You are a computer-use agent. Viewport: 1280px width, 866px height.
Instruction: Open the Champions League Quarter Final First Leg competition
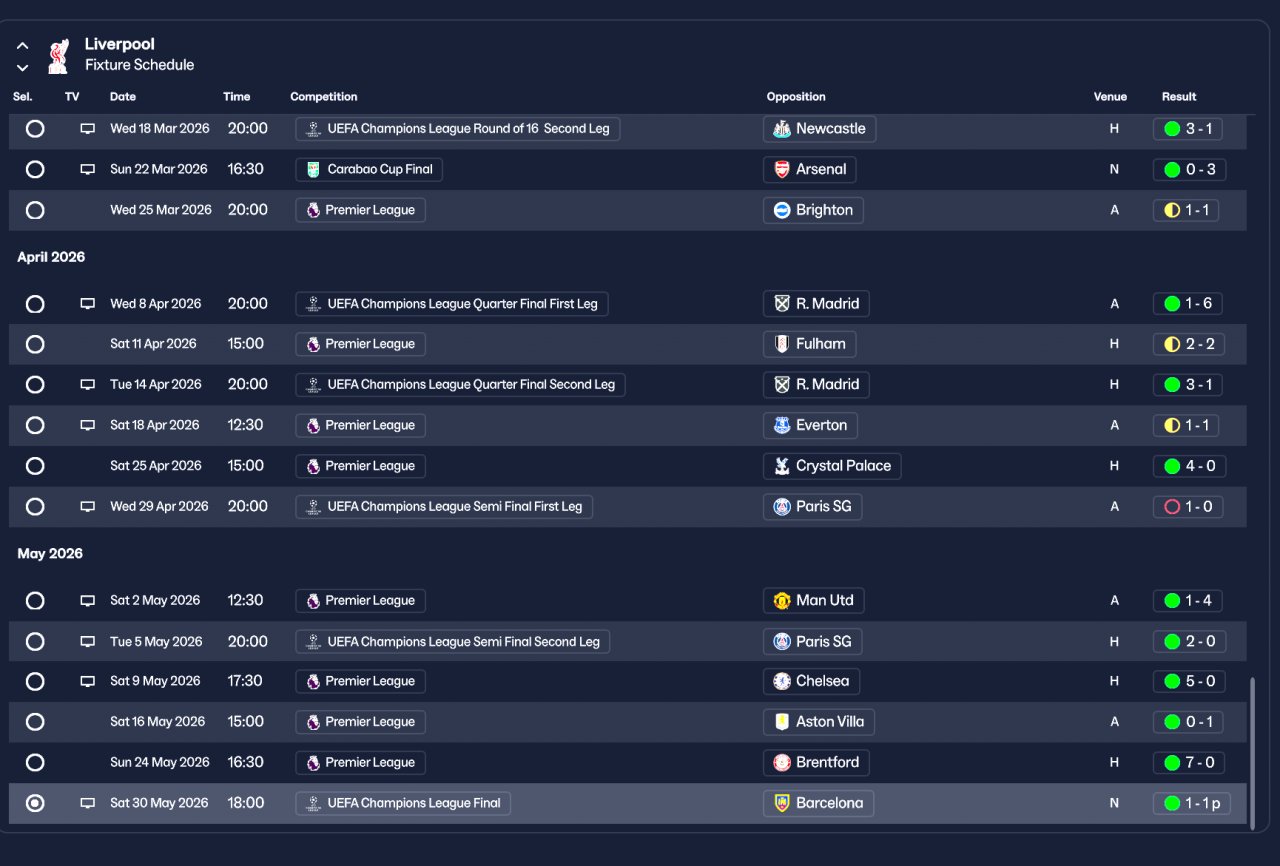click(452, 304)
